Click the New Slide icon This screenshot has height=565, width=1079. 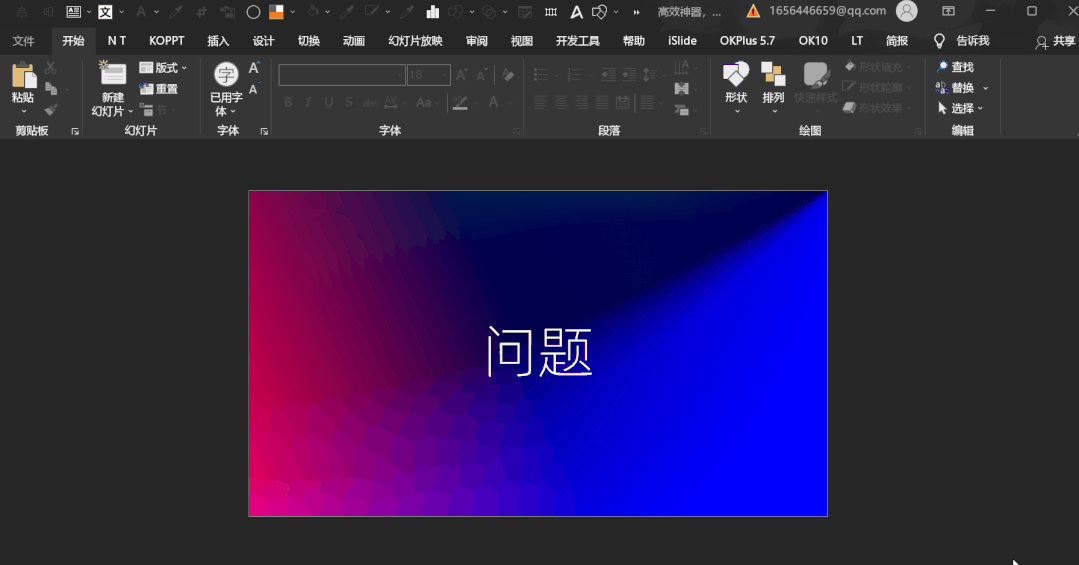tap(113, 74)
